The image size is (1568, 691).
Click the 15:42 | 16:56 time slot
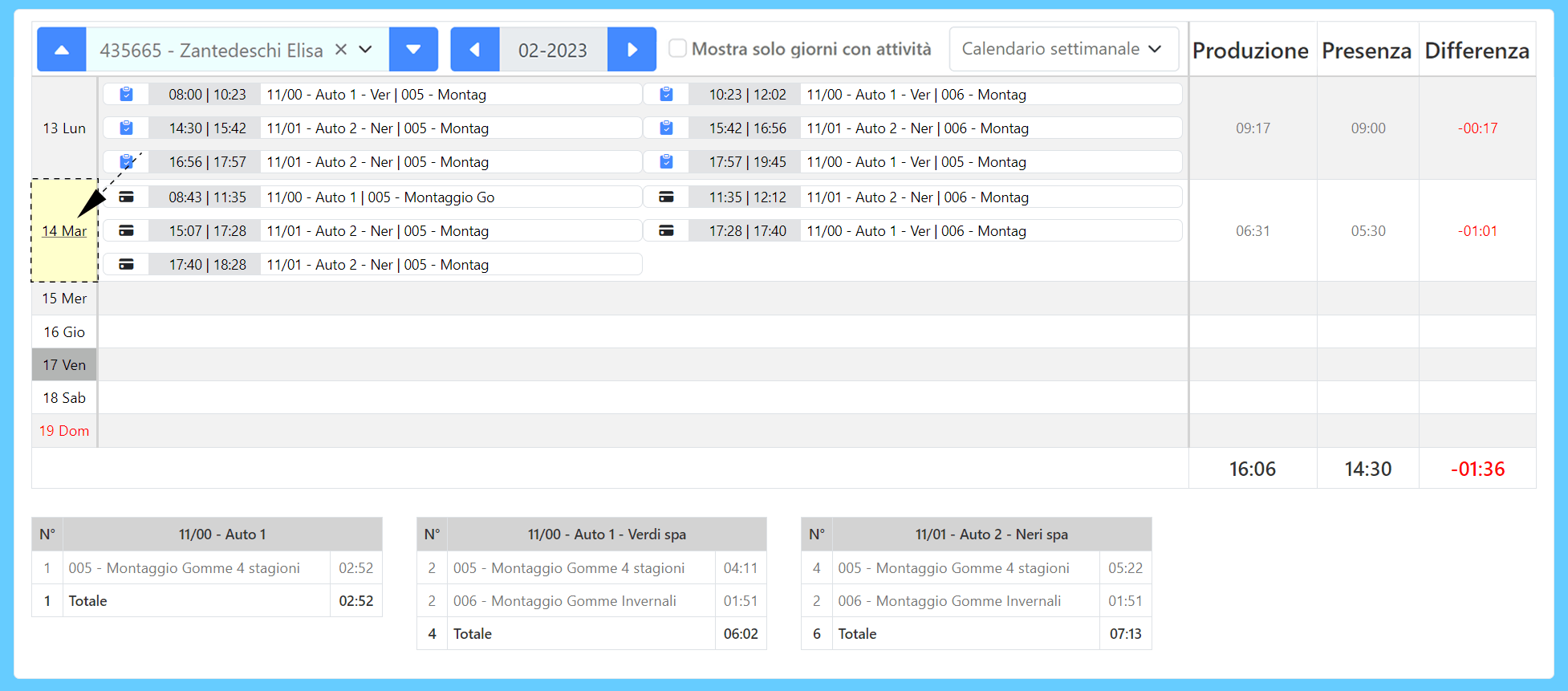[x=747, y=128]
